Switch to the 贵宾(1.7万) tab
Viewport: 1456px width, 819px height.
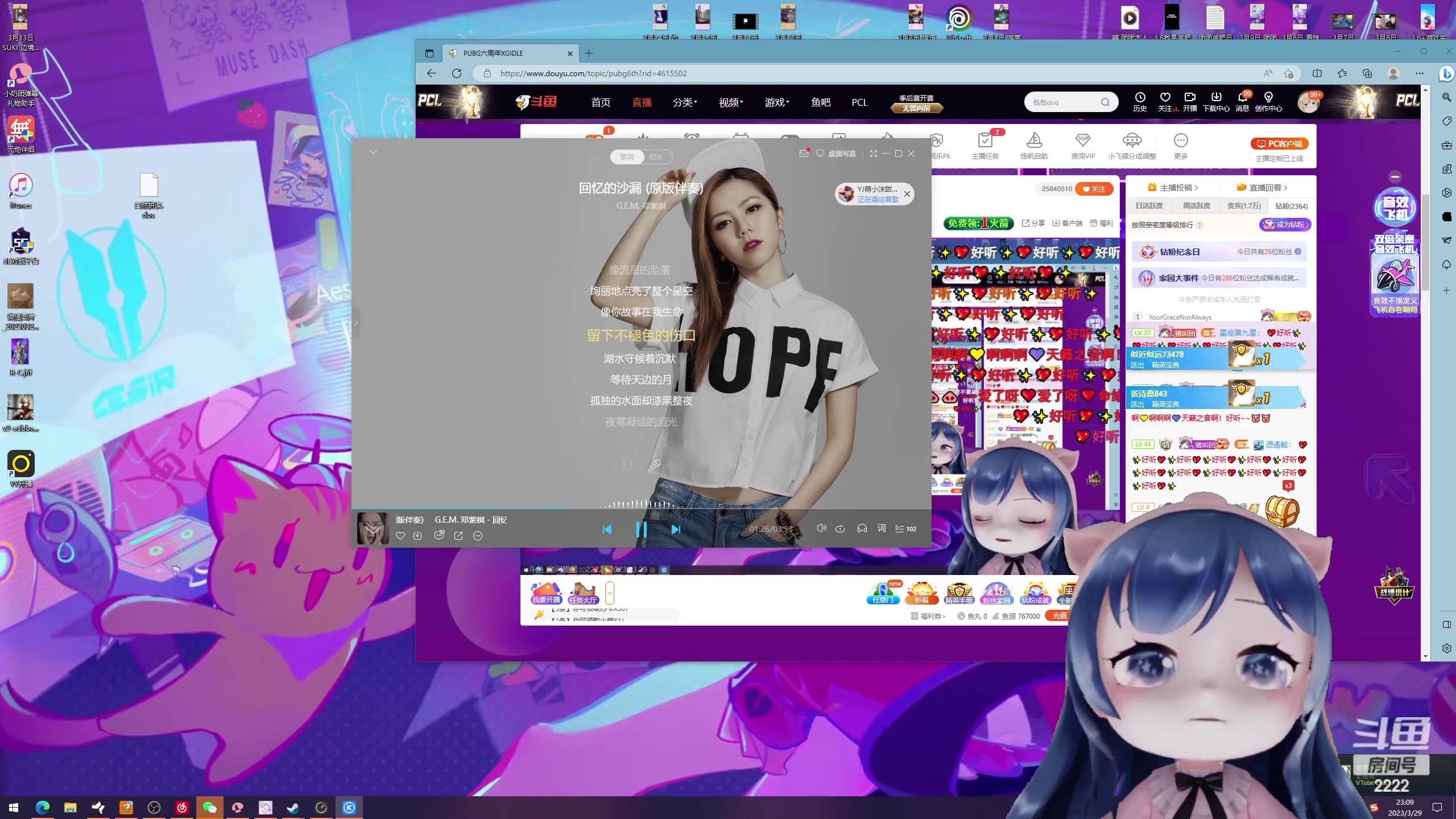pyautogui.click(x=1243, y=206)
